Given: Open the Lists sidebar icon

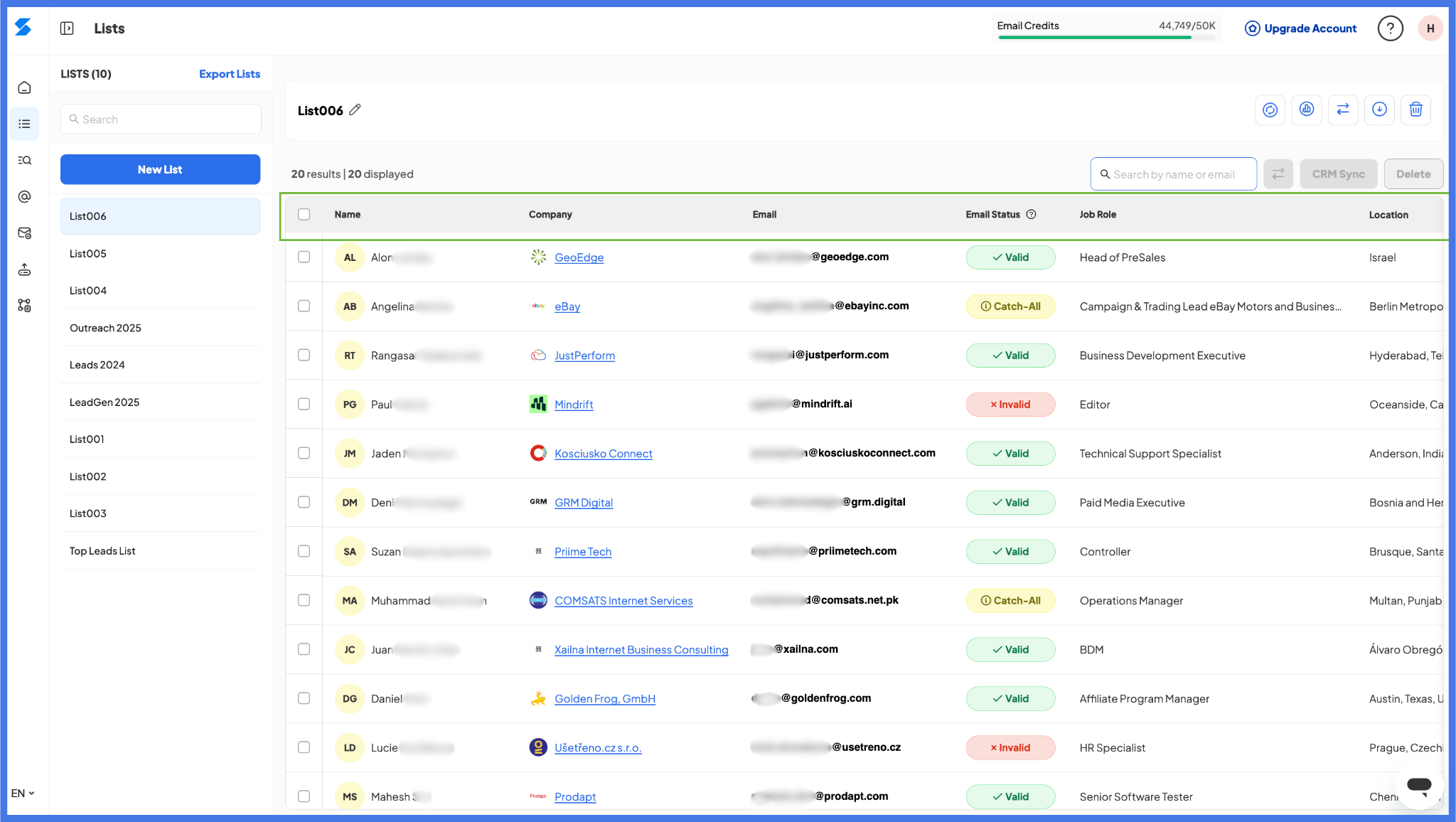Looking at the screenshot, I should click(x=24, y=124).
